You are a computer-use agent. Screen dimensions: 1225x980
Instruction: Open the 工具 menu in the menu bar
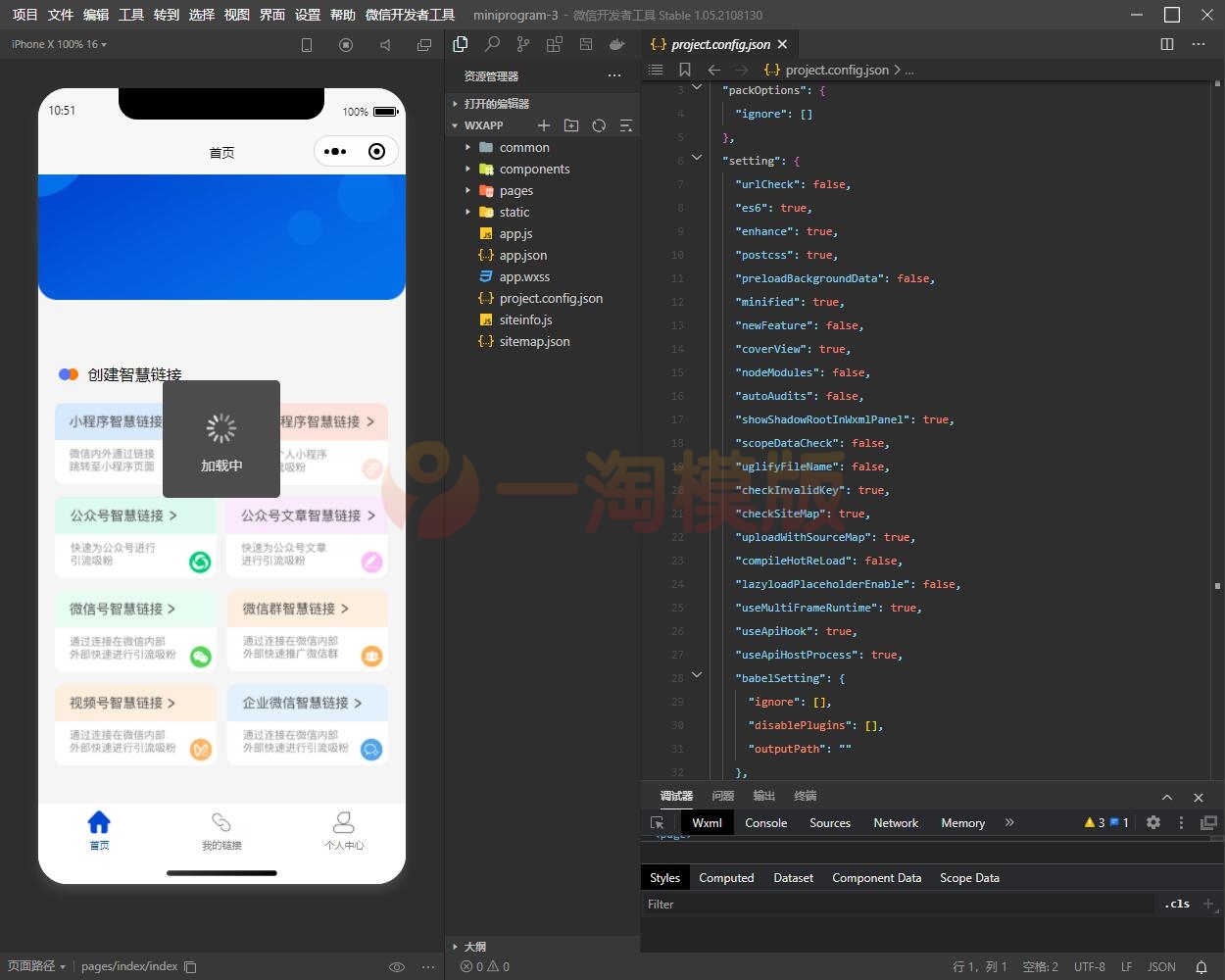point(130,15)
